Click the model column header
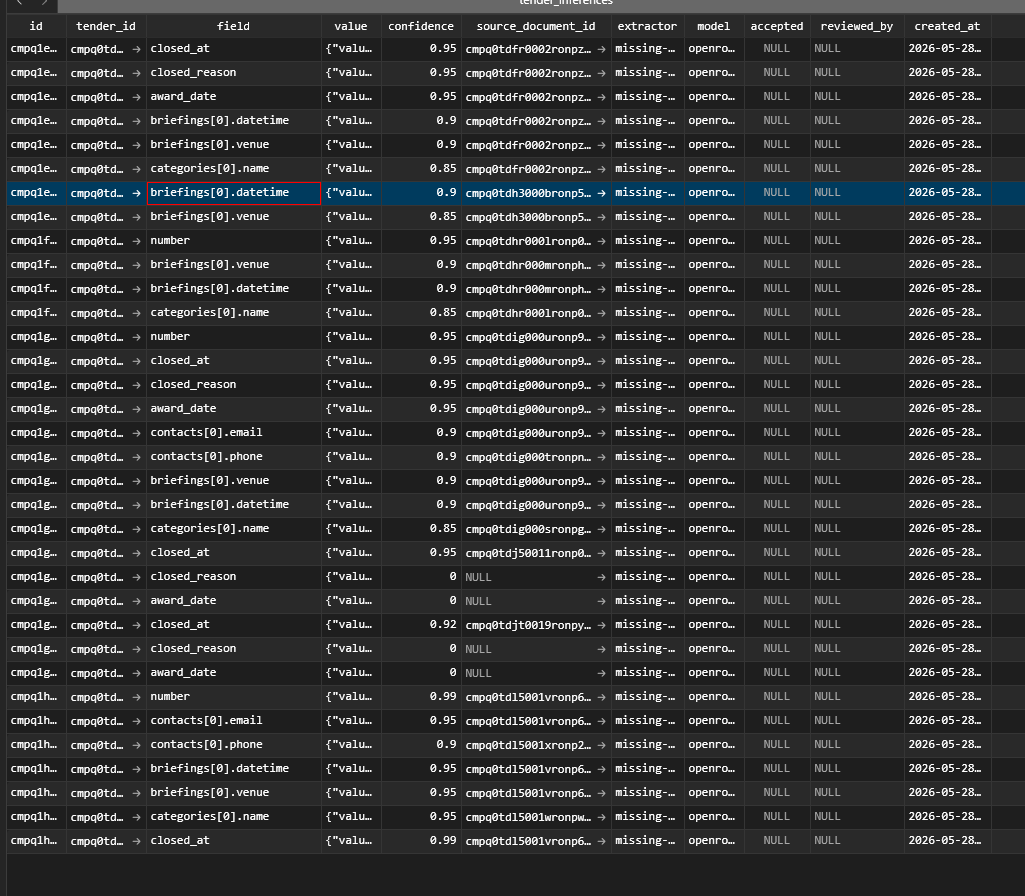 click(713, 26)
